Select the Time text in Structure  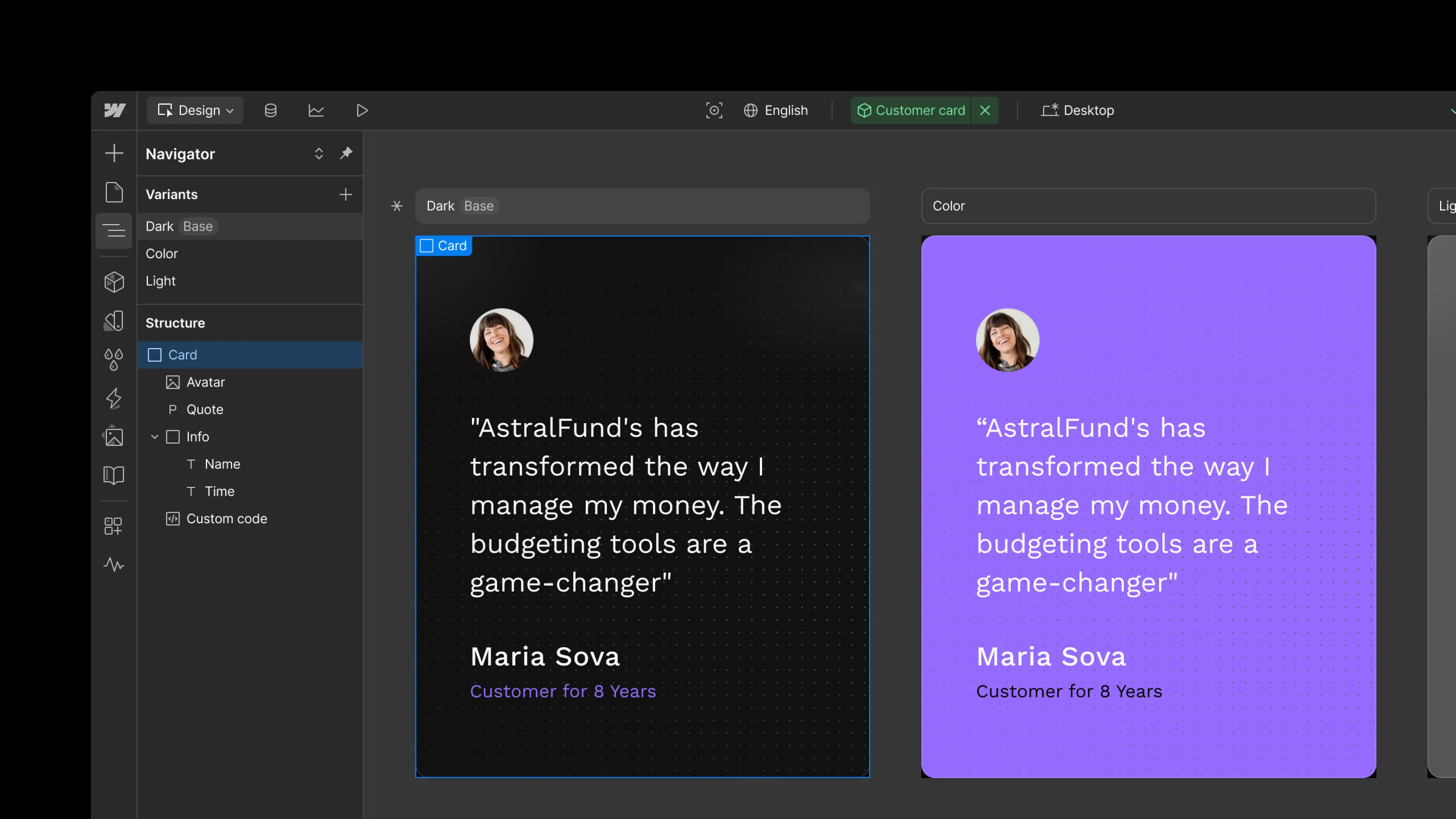click(250, 491)
